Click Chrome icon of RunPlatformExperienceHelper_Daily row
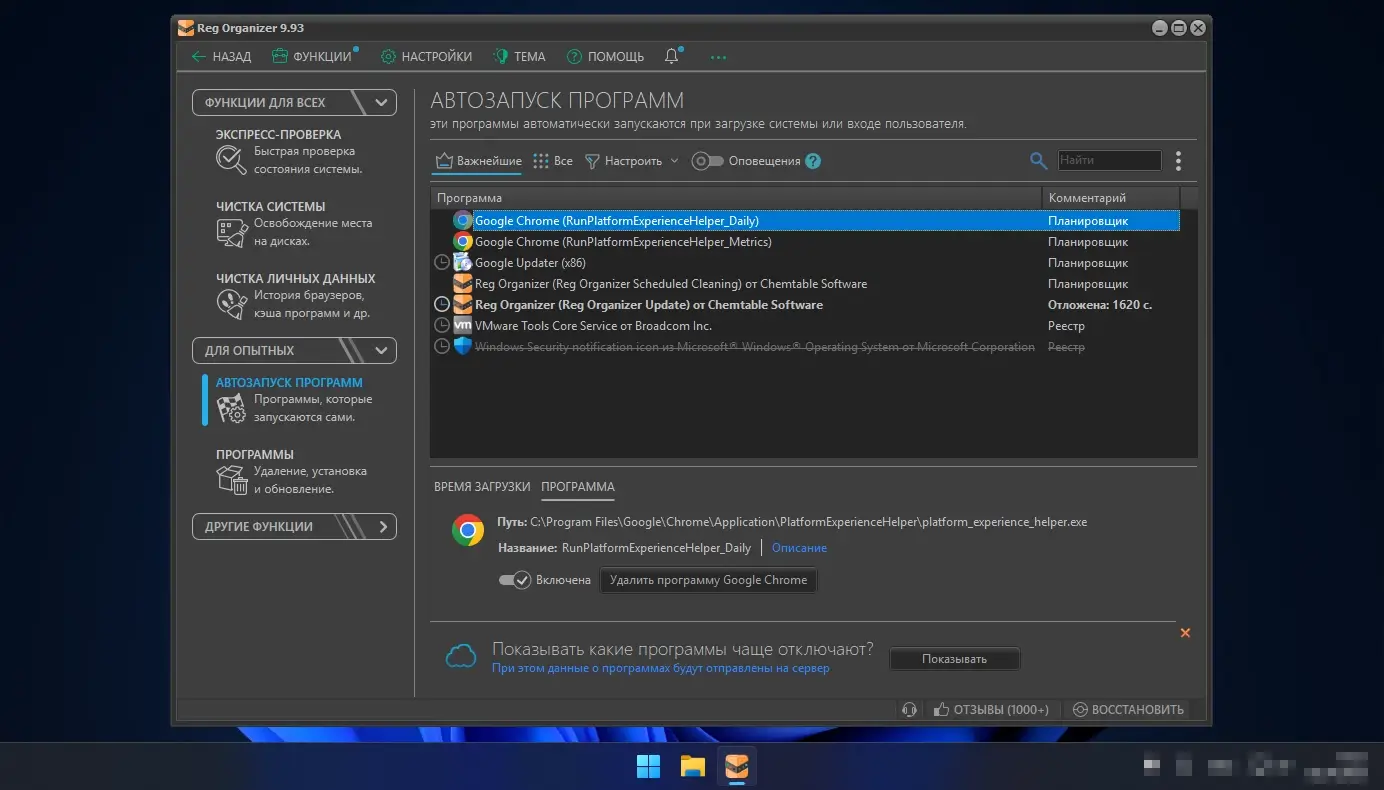This screenshot has height=790, width=1384. click(x=462, y=220)
